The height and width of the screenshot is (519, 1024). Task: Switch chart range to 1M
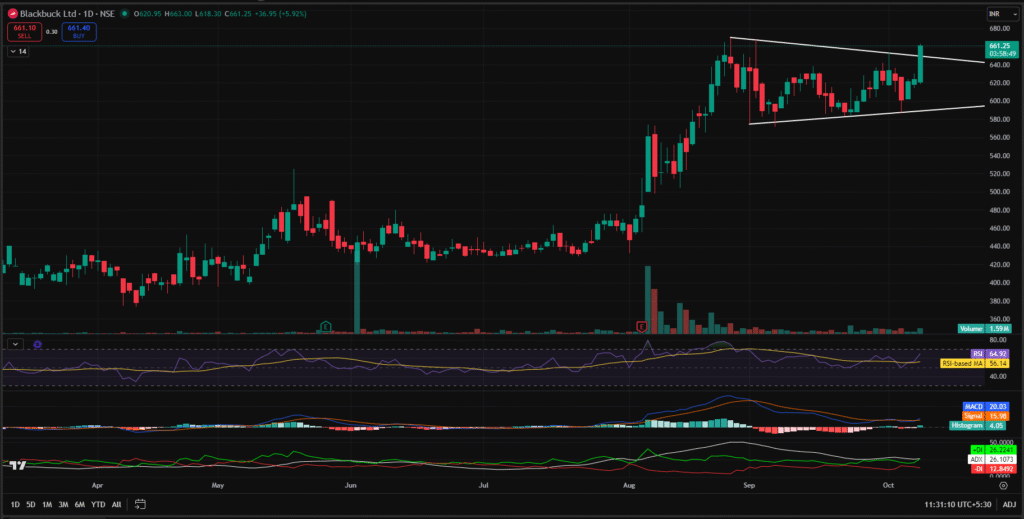47,504
